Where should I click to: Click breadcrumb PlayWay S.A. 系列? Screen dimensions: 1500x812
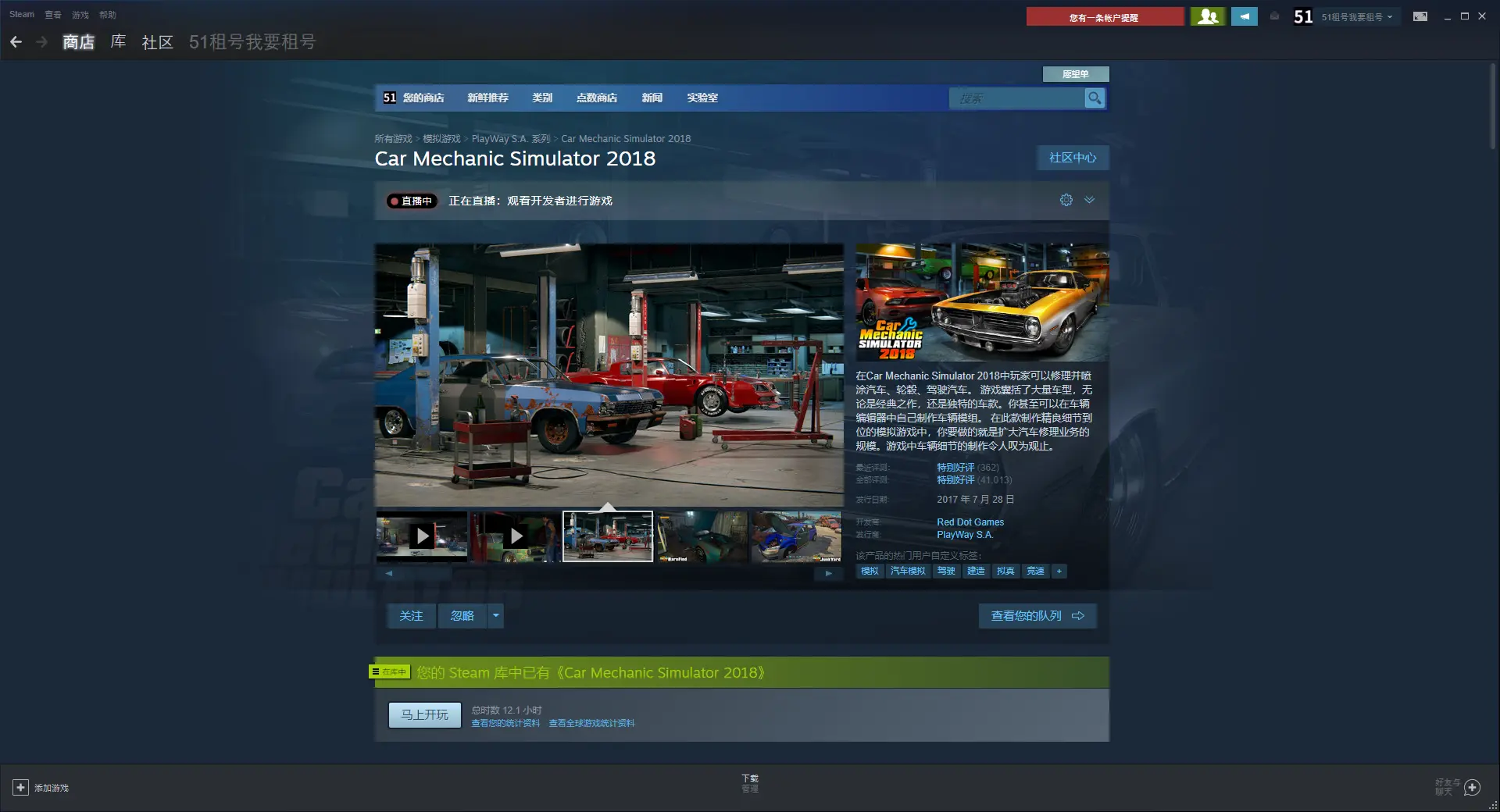tap(511, 139)
